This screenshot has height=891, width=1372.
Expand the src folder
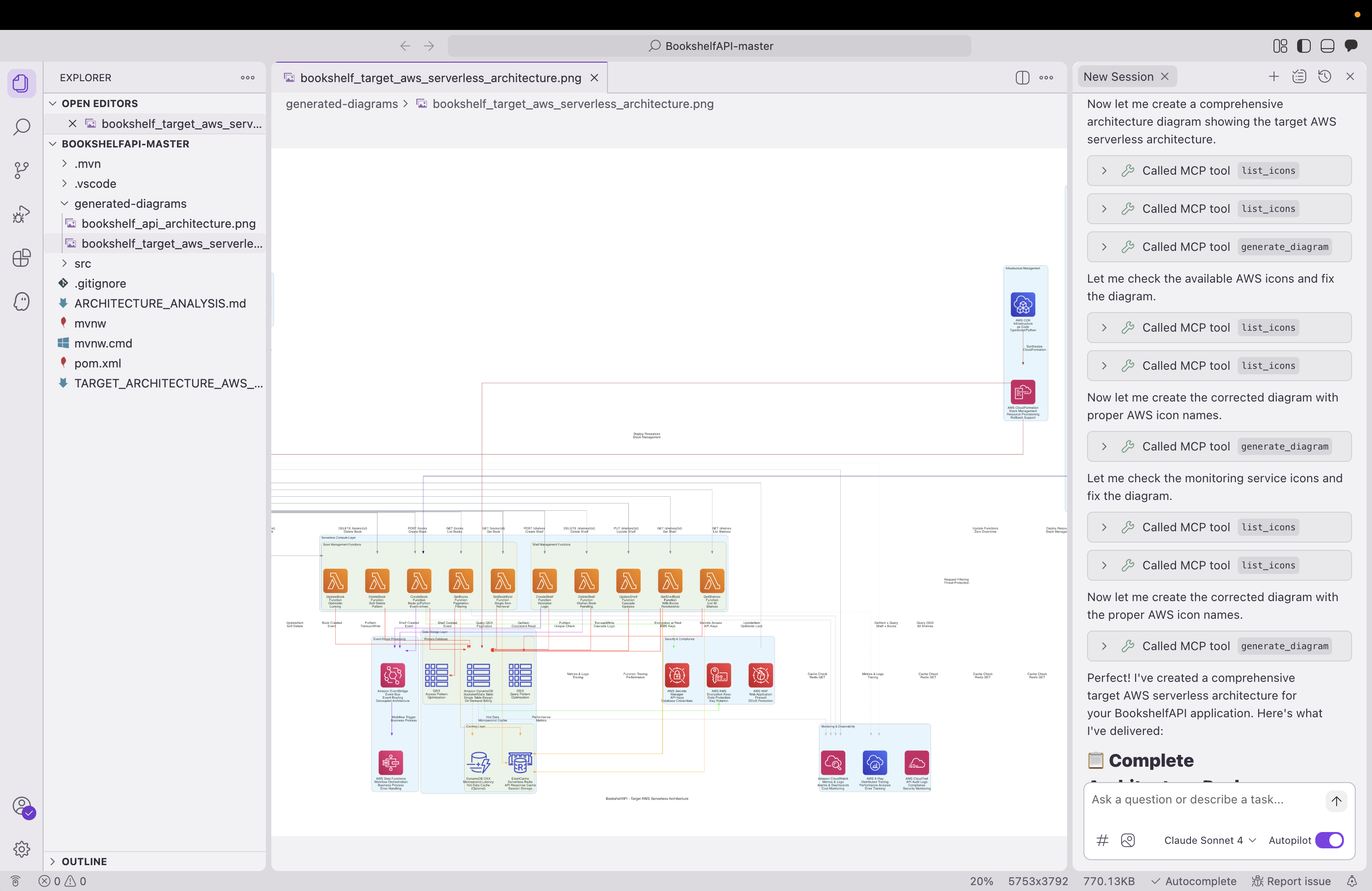click(83, 264)
